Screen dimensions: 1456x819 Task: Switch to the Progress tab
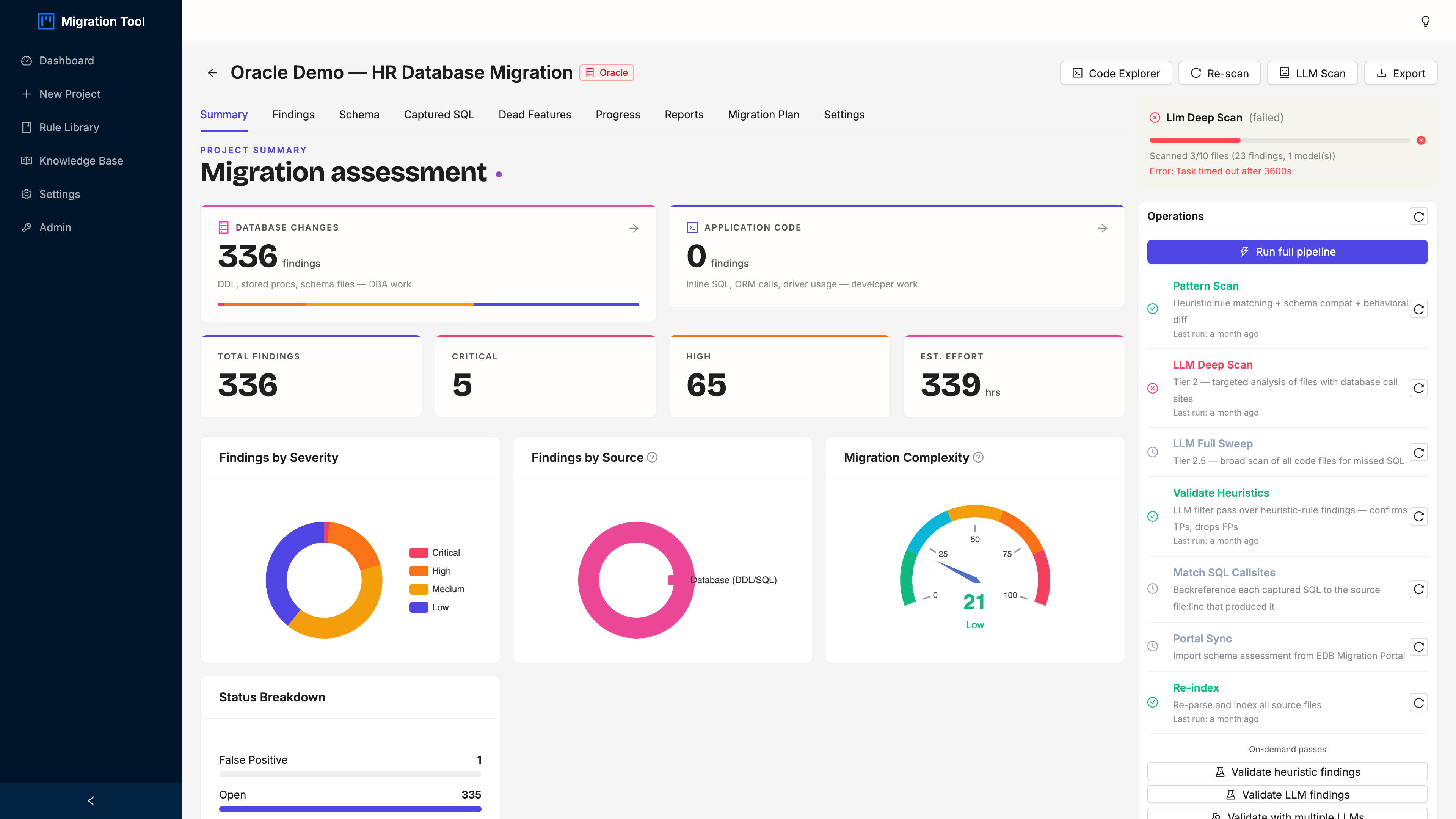point(618,115)
